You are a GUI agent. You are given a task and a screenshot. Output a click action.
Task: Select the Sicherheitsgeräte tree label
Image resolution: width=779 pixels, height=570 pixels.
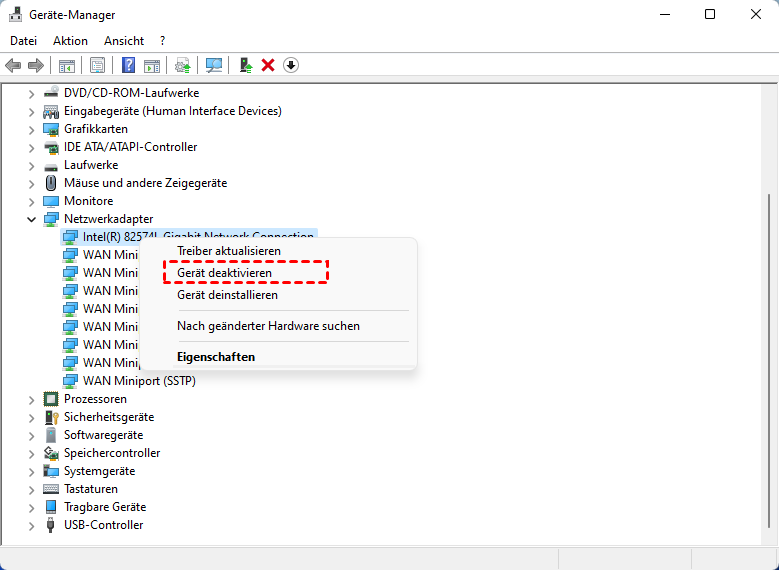point(109,416)
